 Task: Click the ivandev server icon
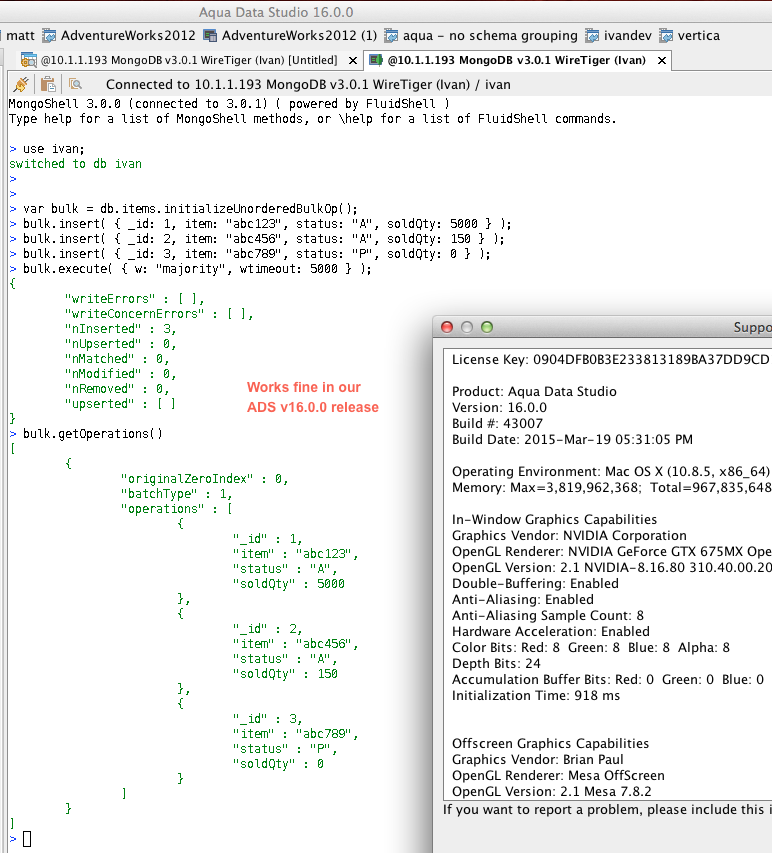(x=592, y=36)
